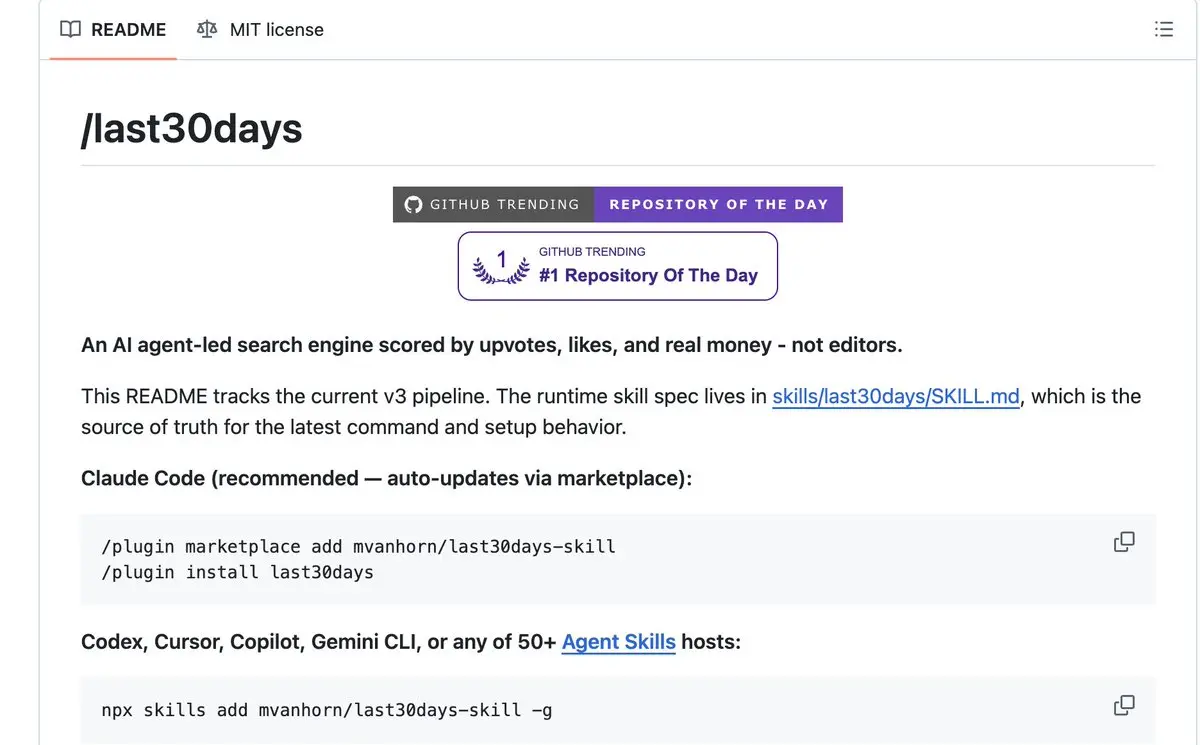Switch to the MIT license tab
This screenshot has width=1200, height=745.
[x=260, y=30]
